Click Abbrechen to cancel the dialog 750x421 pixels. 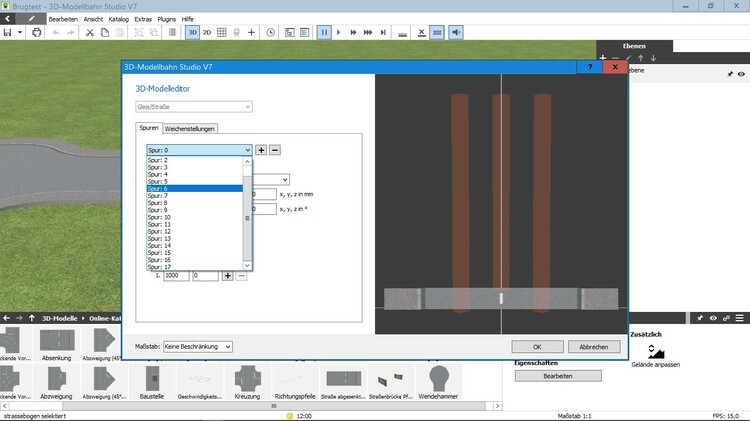coord(594,347)
